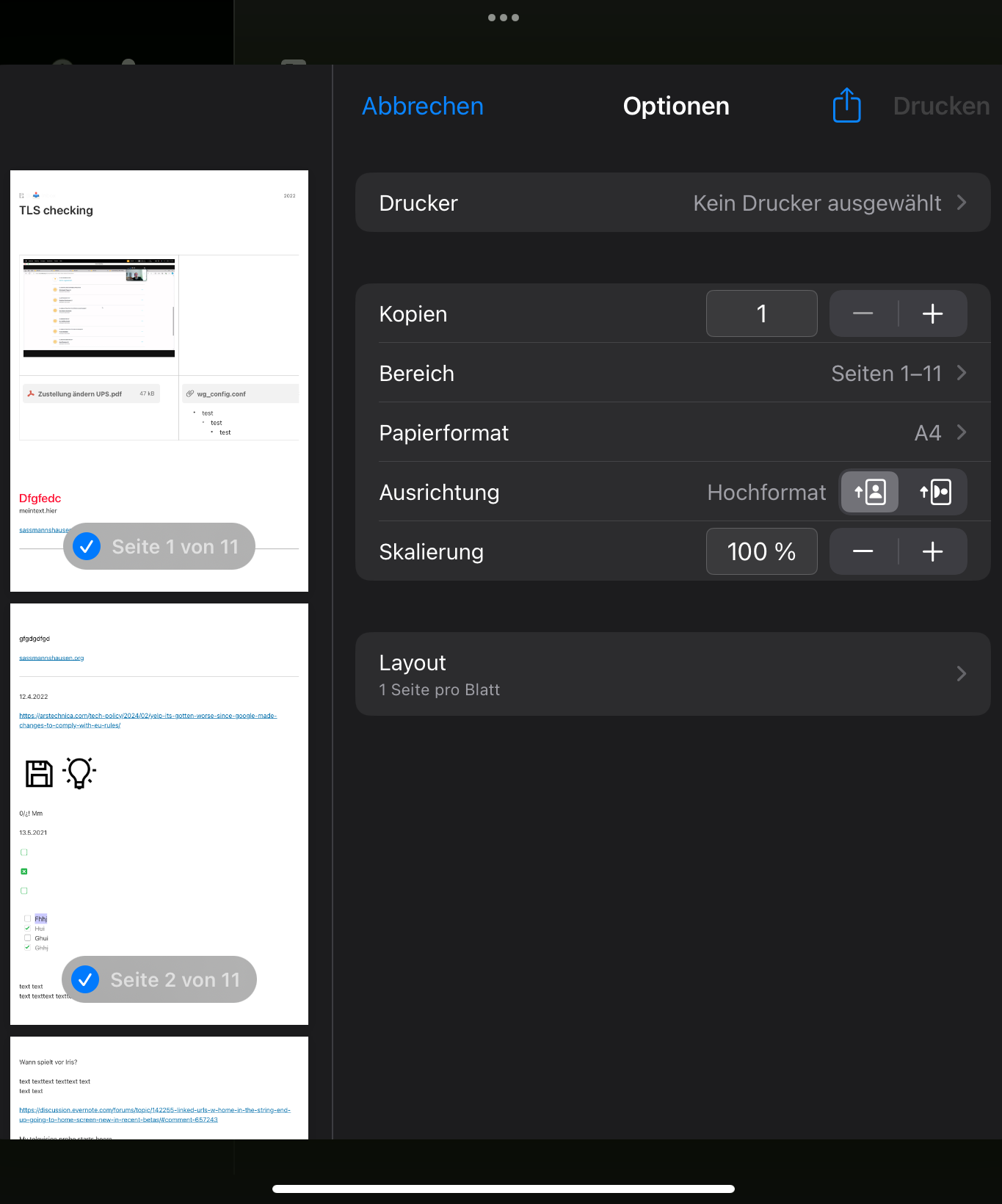Open the three-dot multitasking menu
This screenshot has width=1002, height=1204.
pos(504,18)
